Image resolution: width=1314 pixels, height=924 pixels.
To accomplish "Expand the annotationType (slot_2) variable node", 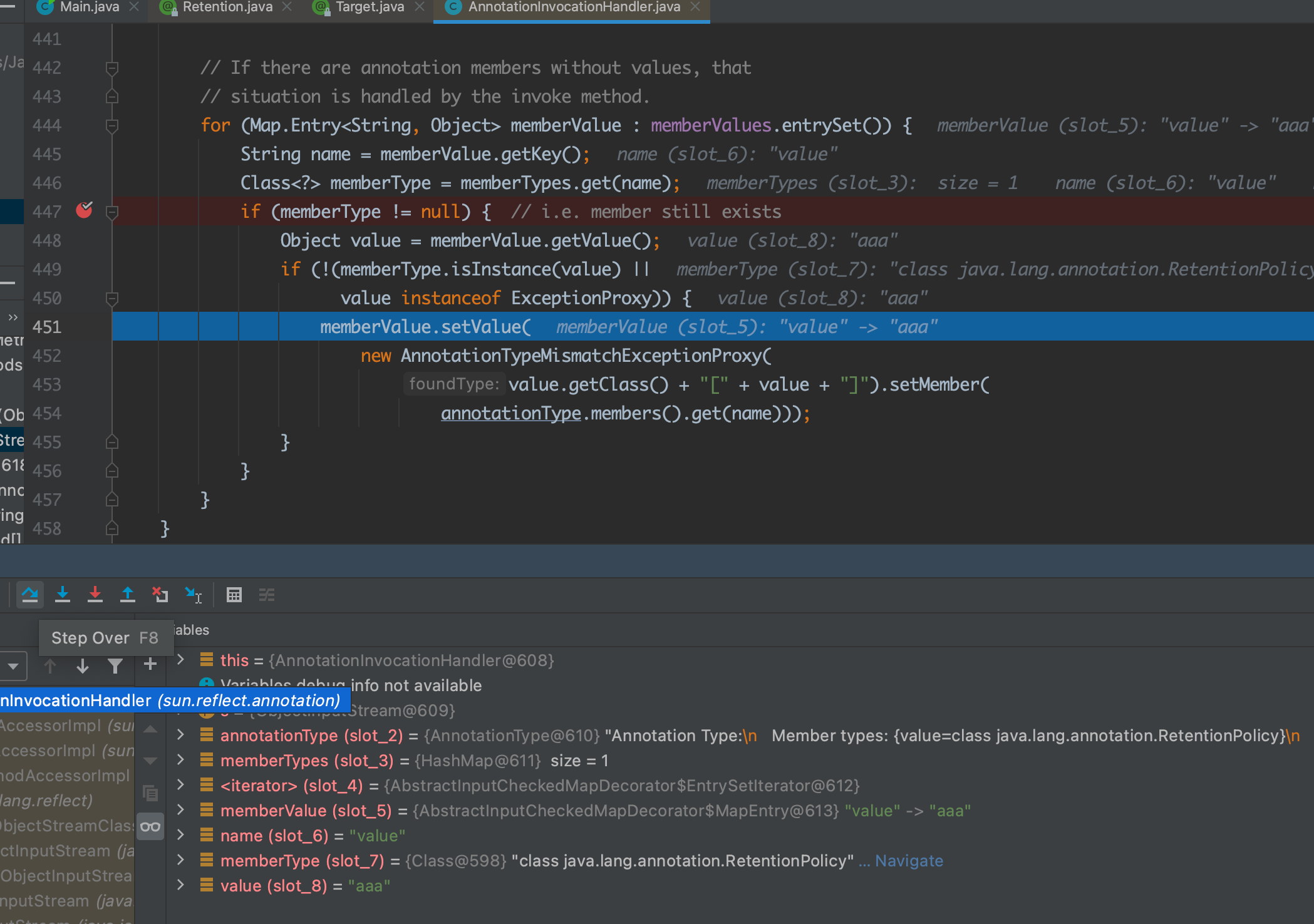I will pyautogui.click(x=180, y=735).
